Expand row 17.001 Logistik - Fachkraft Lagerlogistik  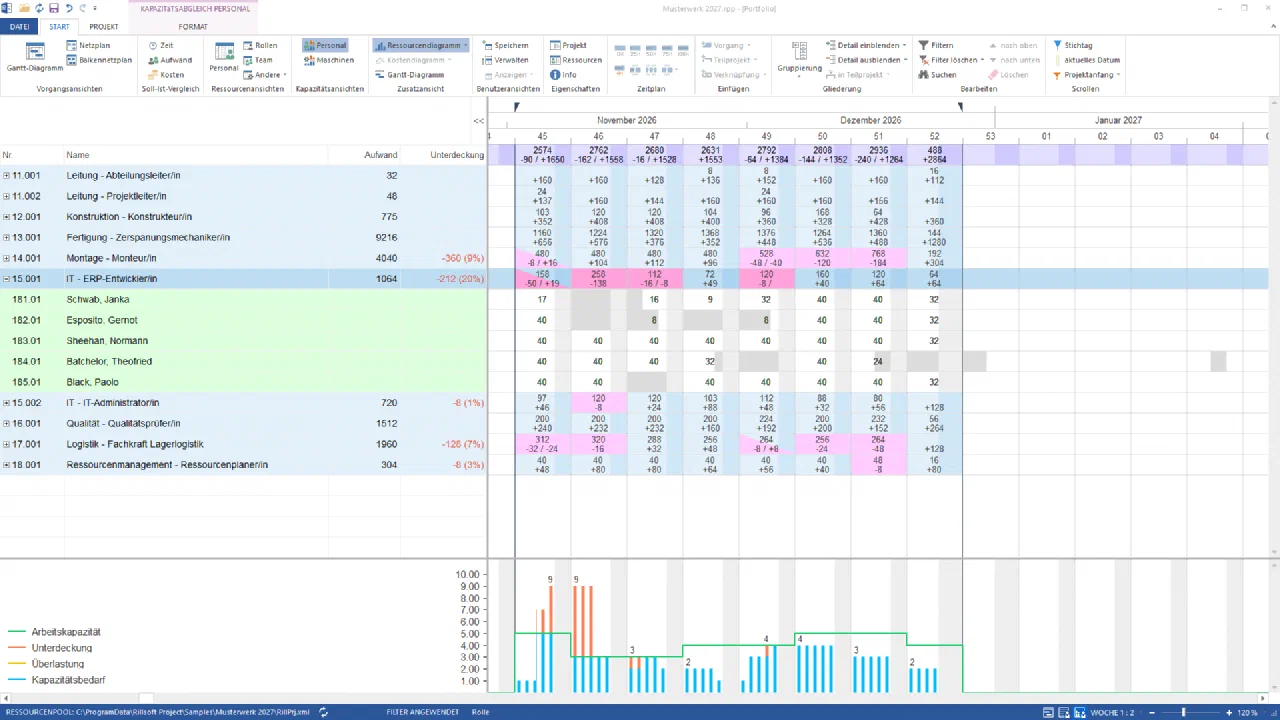tap(6, 444)
